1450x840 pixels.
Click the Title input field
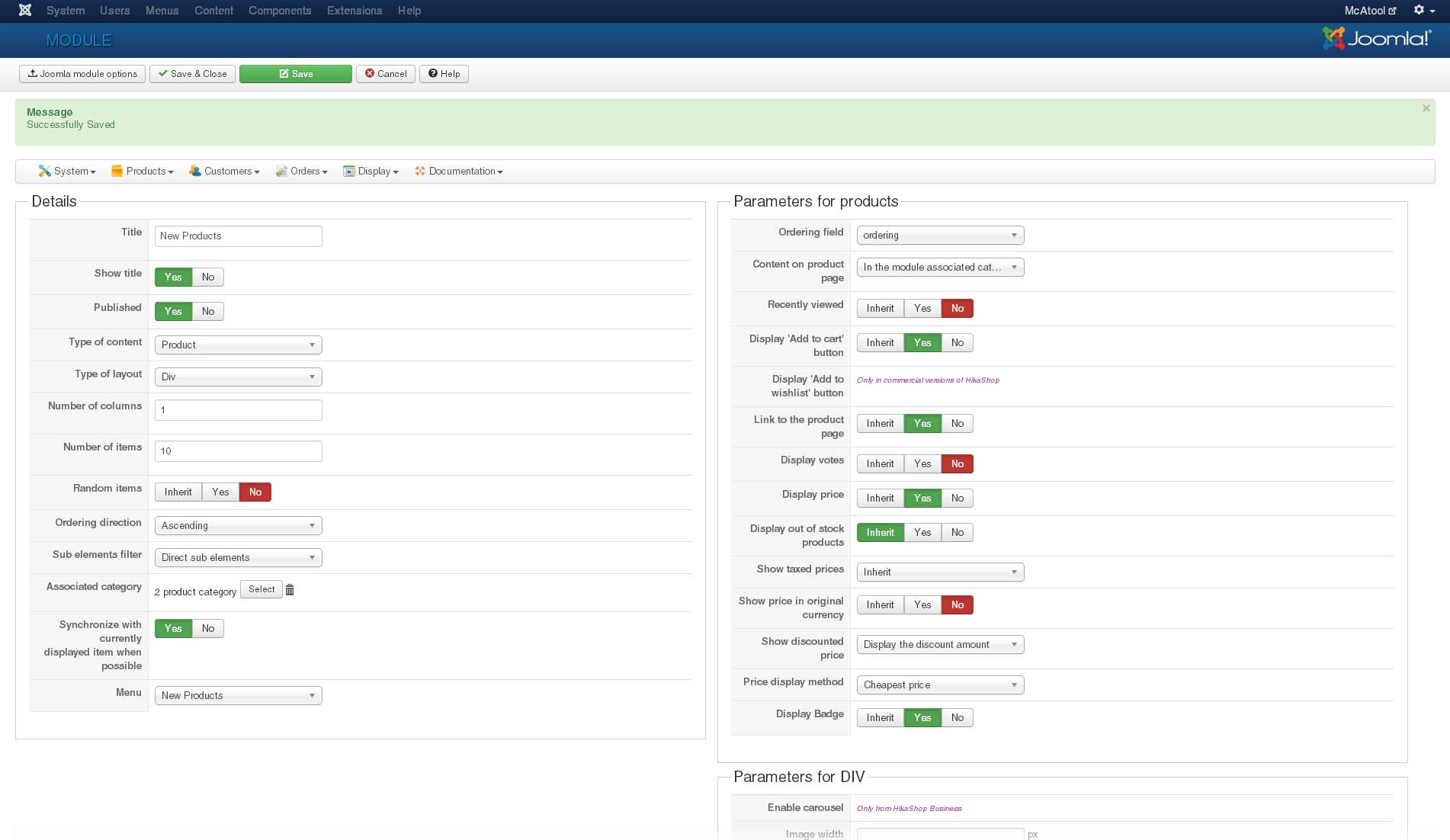tap(239, 236)
